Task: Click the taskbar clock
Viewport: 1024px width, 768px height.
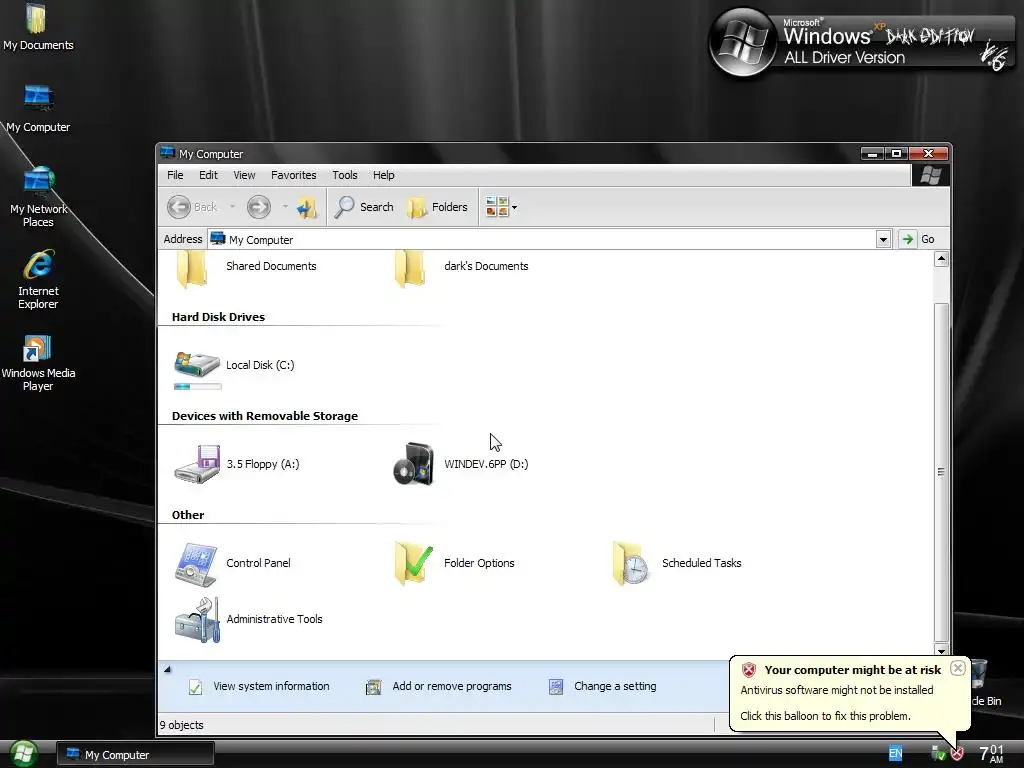Action: 991,754
